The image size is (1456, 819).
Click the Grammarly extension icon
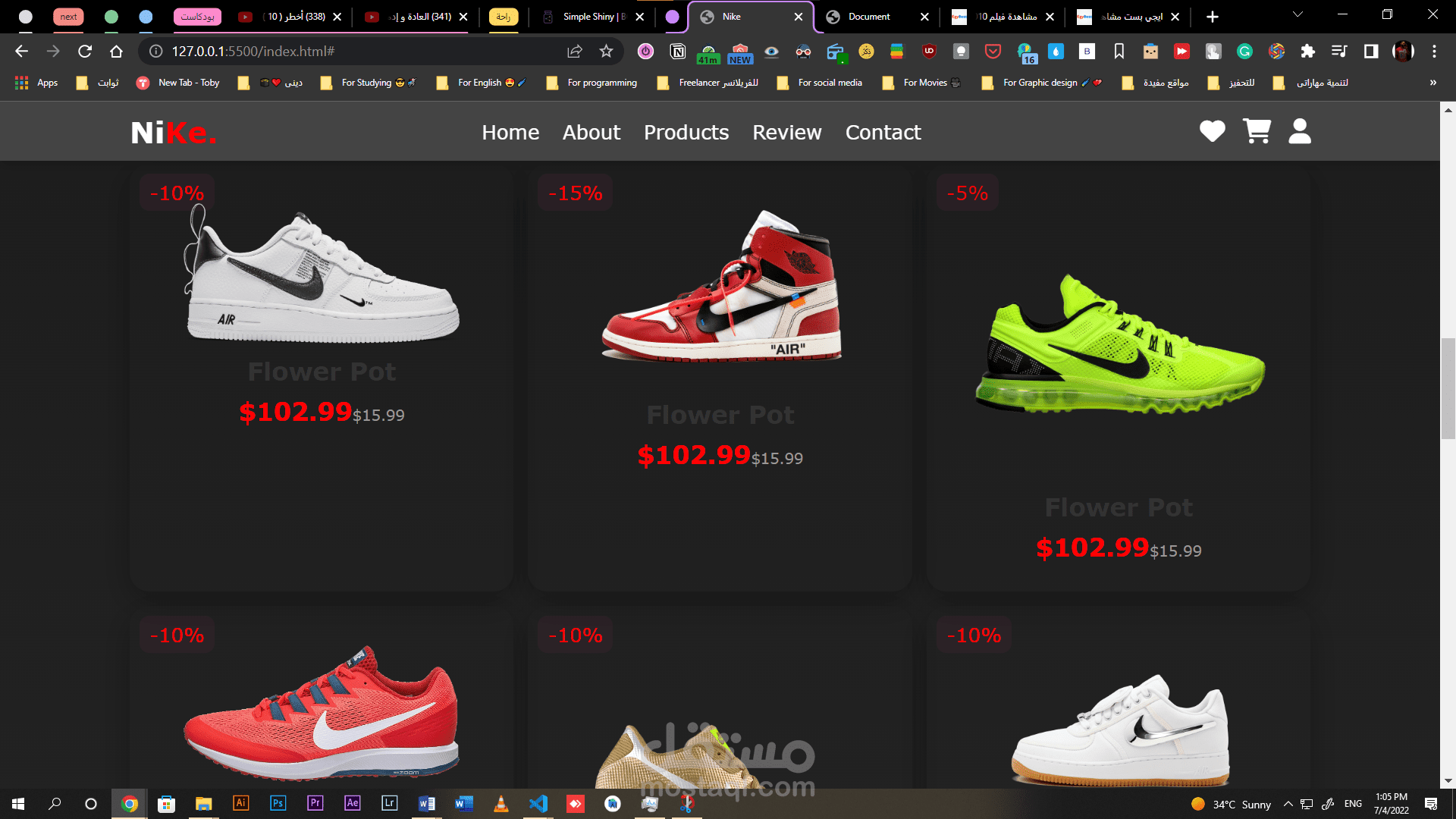(x=1244, y=51)
